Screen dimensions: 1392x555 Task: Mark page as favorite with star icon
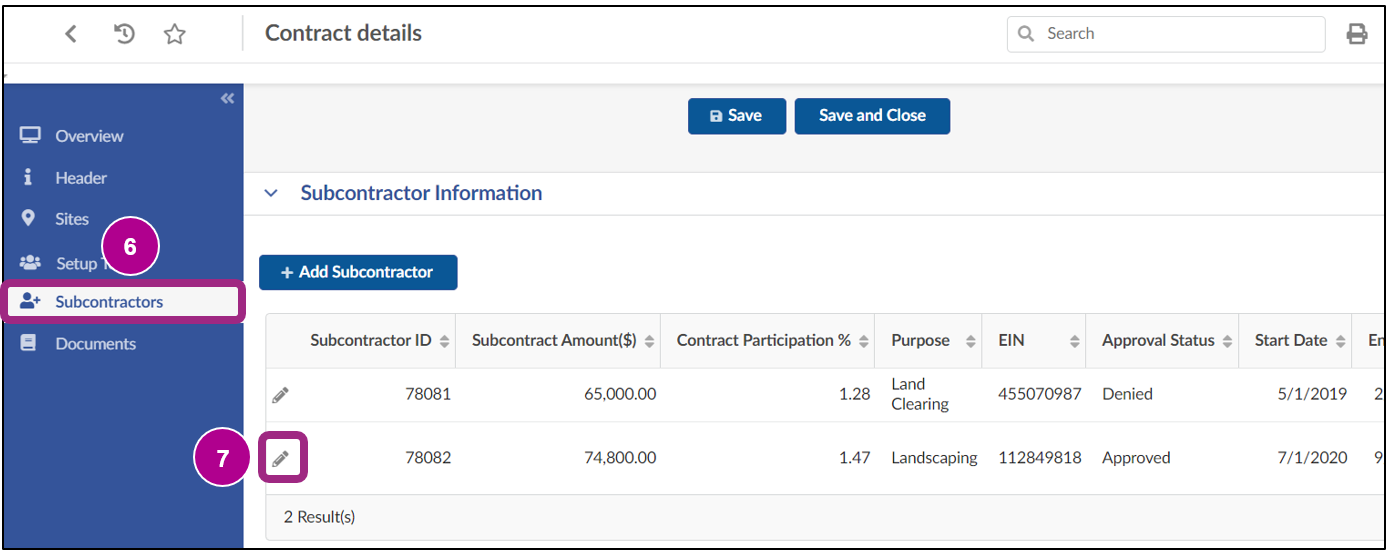[175, 34]
